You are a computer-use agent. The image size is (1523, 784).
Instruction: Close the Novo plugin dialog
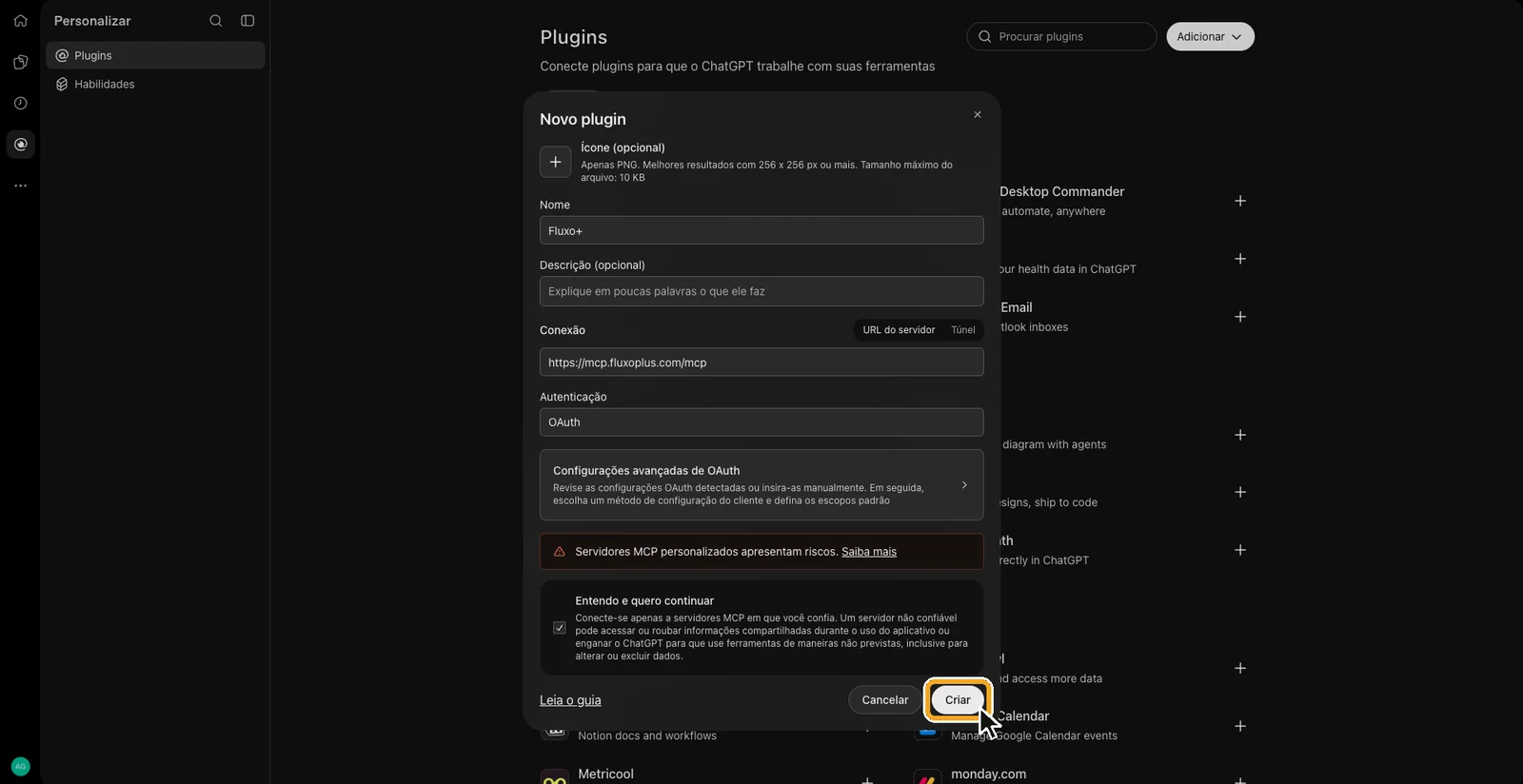tap(978, 114)
